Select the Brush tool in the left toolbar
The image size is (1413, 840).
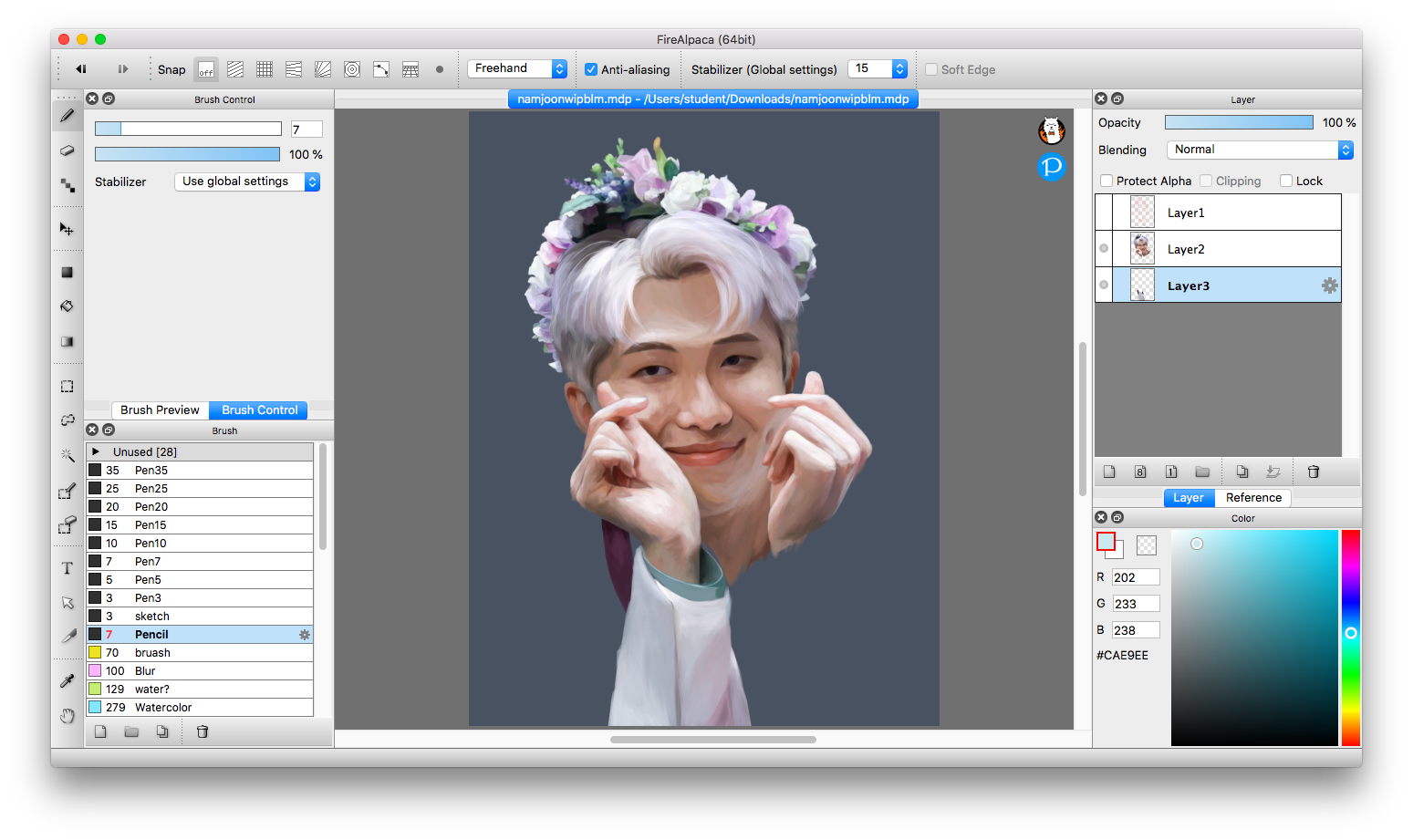tap(68, 116)
